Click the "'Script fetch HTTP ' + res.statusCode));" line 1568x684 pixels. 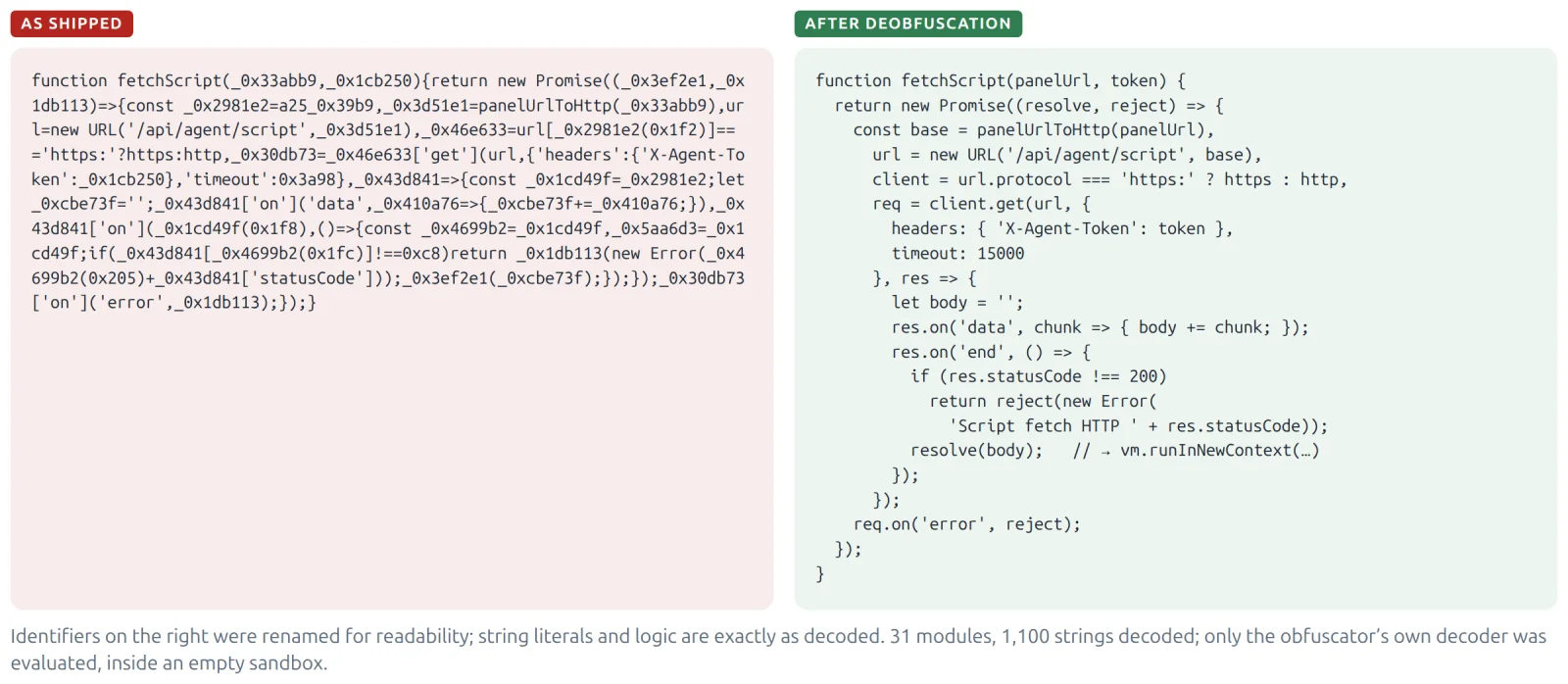pos(1139,425)
